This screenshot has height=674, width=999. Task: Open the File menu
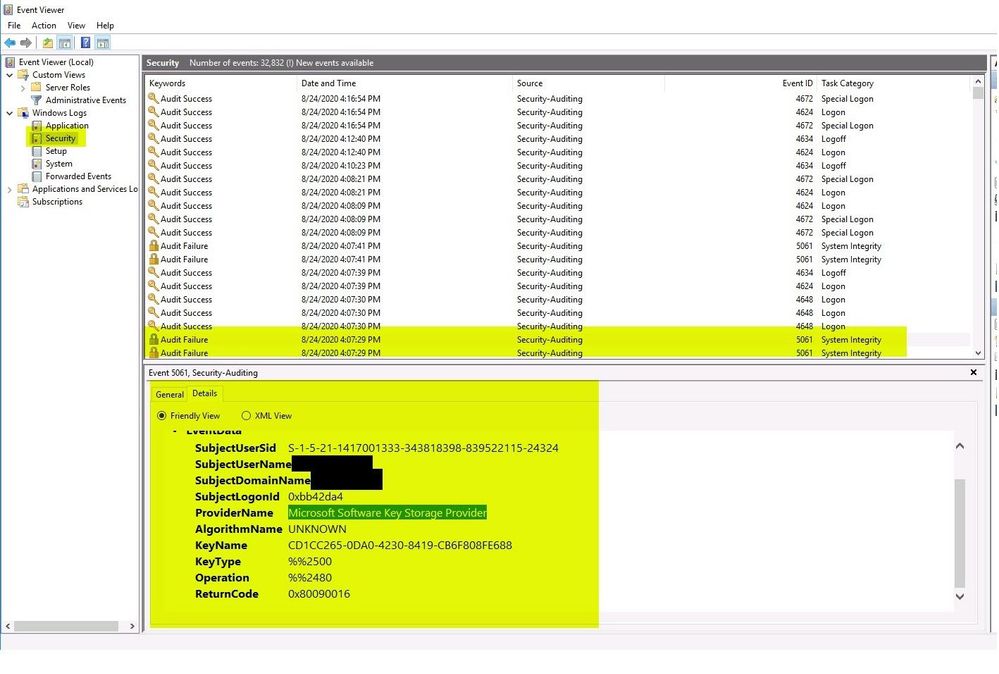pyautogui.click(x=14, y=25)
